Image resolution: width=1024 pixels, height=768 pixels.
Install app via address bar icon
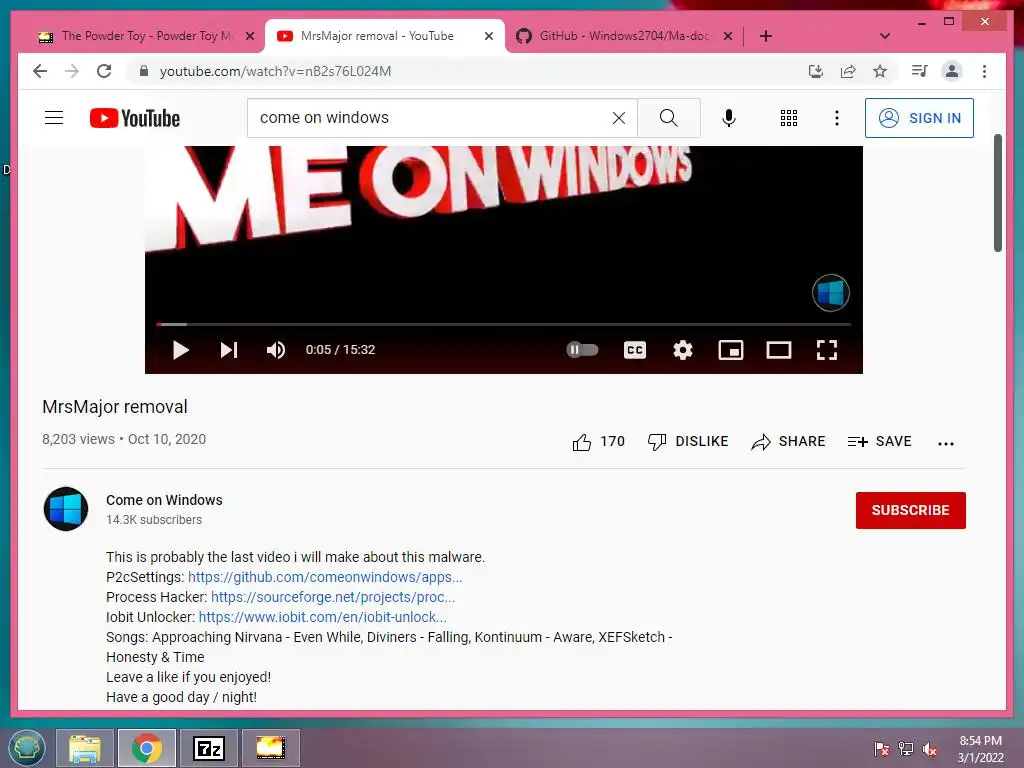pos(816,71)
